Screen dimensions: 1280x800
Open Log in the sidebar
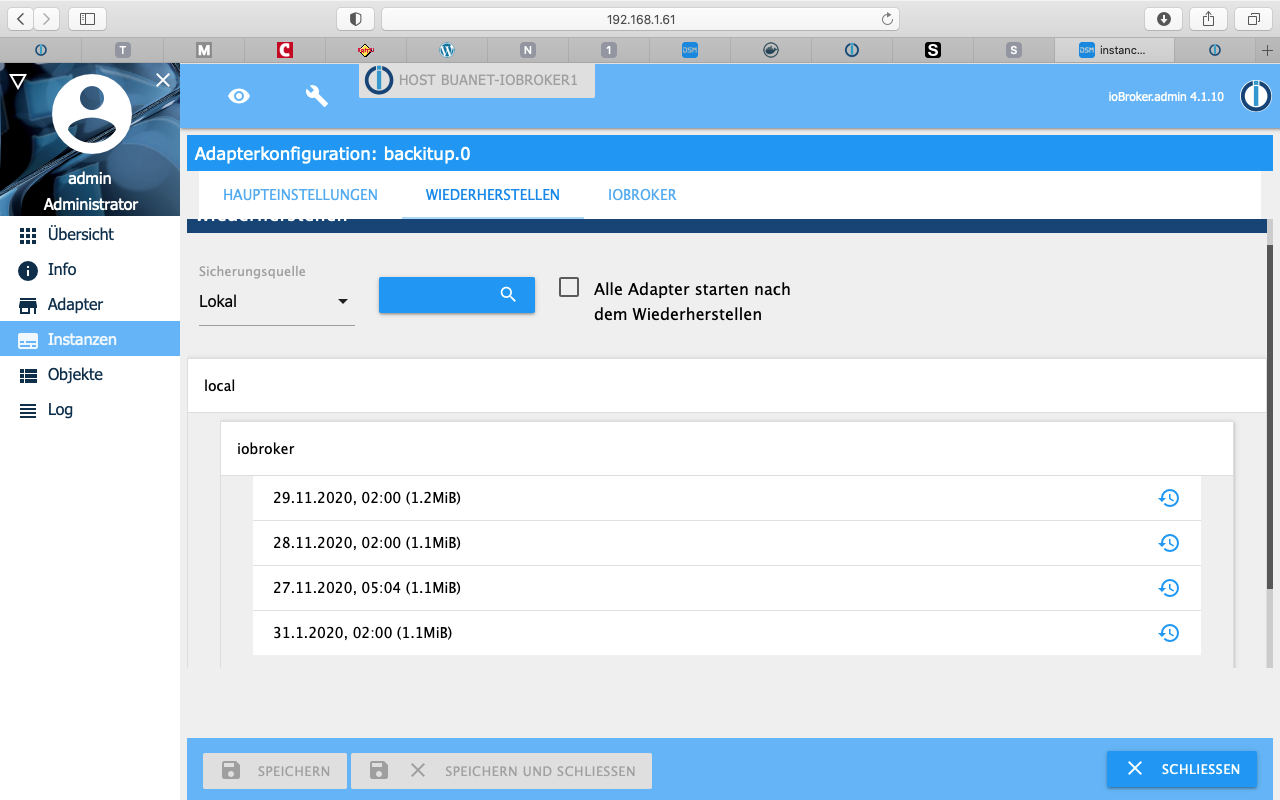90,409
